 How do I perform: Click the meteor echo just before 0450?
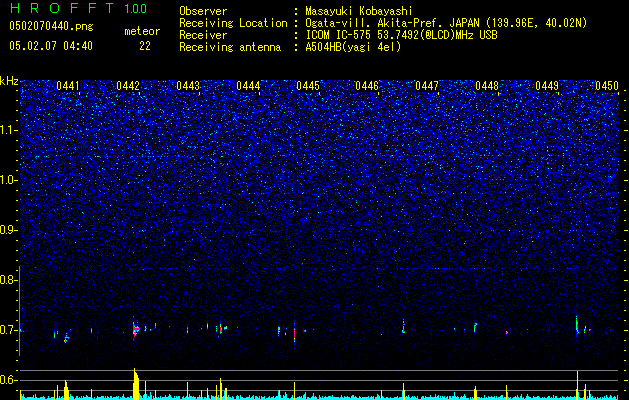577,326
